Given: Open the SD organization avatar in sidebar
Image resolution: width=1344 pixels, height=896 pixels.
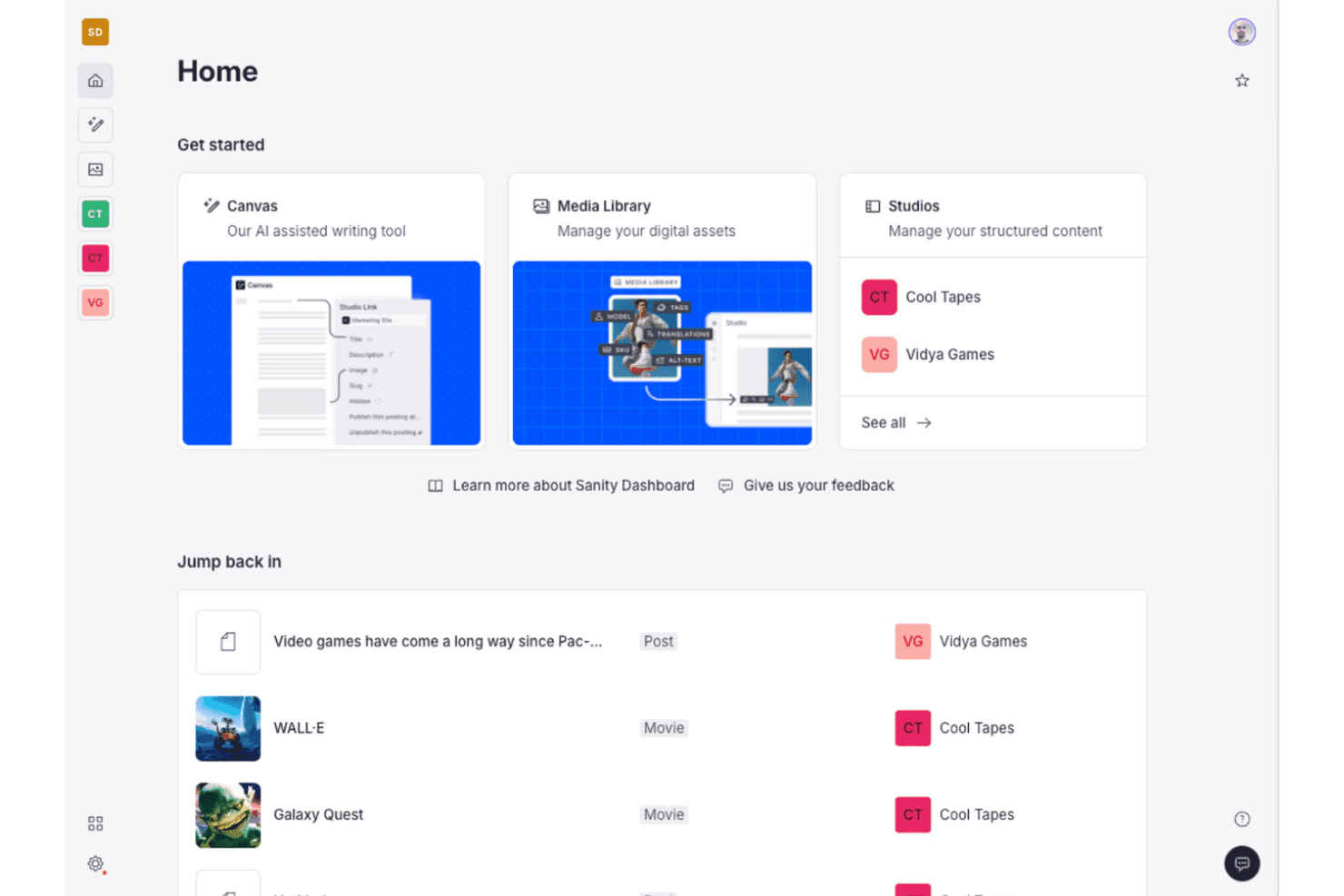Looking at the screenshot, I should (x=95, y=33).
